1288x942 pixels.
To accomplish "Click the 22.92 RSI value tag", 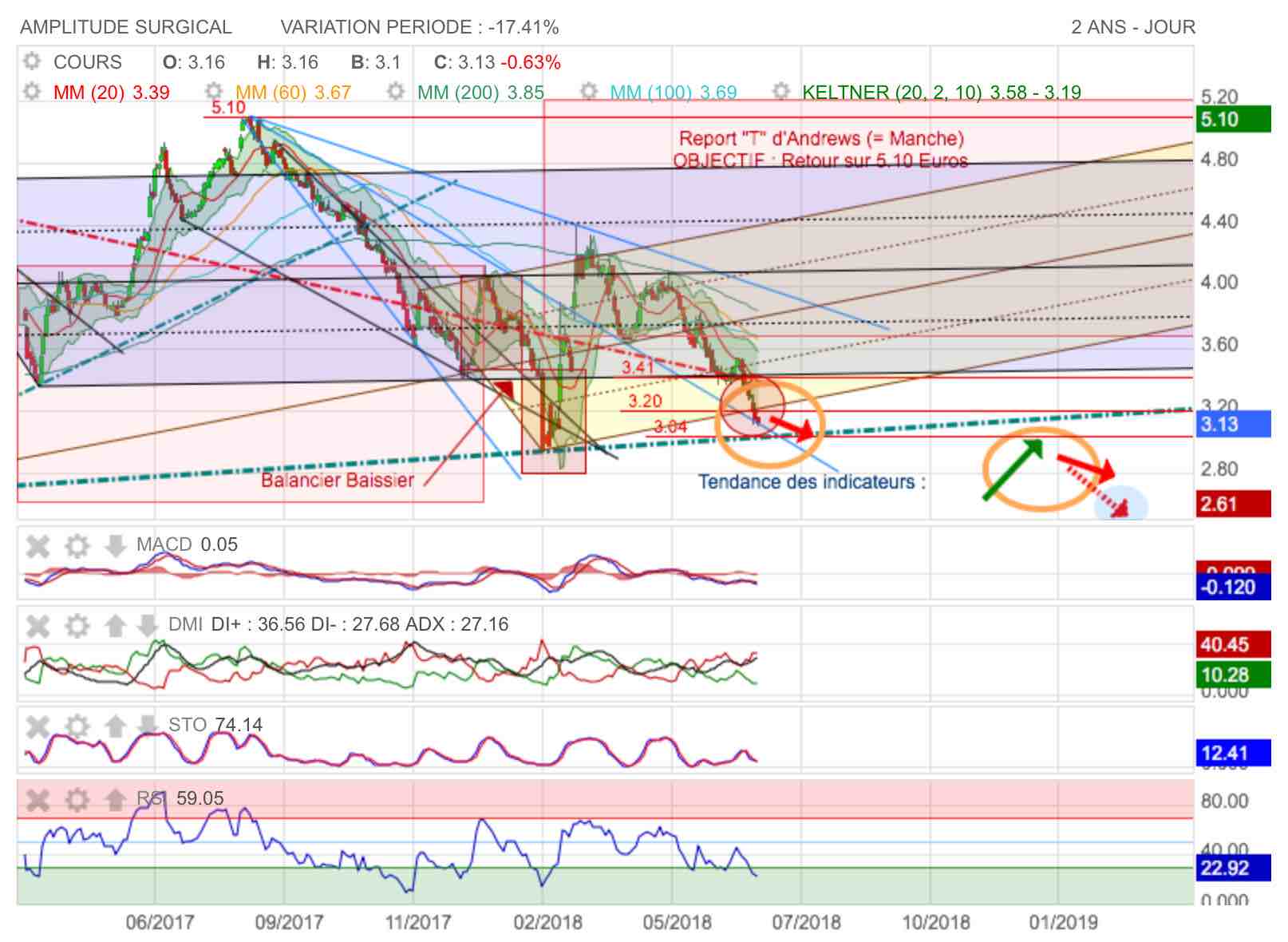I will point(1234,868).
